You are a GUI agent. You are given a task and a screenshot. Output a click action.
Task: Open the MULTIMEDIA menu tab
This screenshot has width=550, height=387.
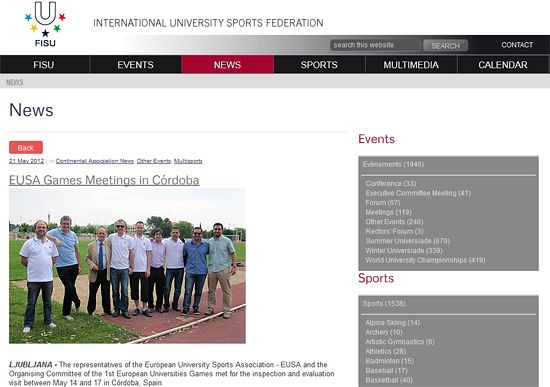coord(411,65)
